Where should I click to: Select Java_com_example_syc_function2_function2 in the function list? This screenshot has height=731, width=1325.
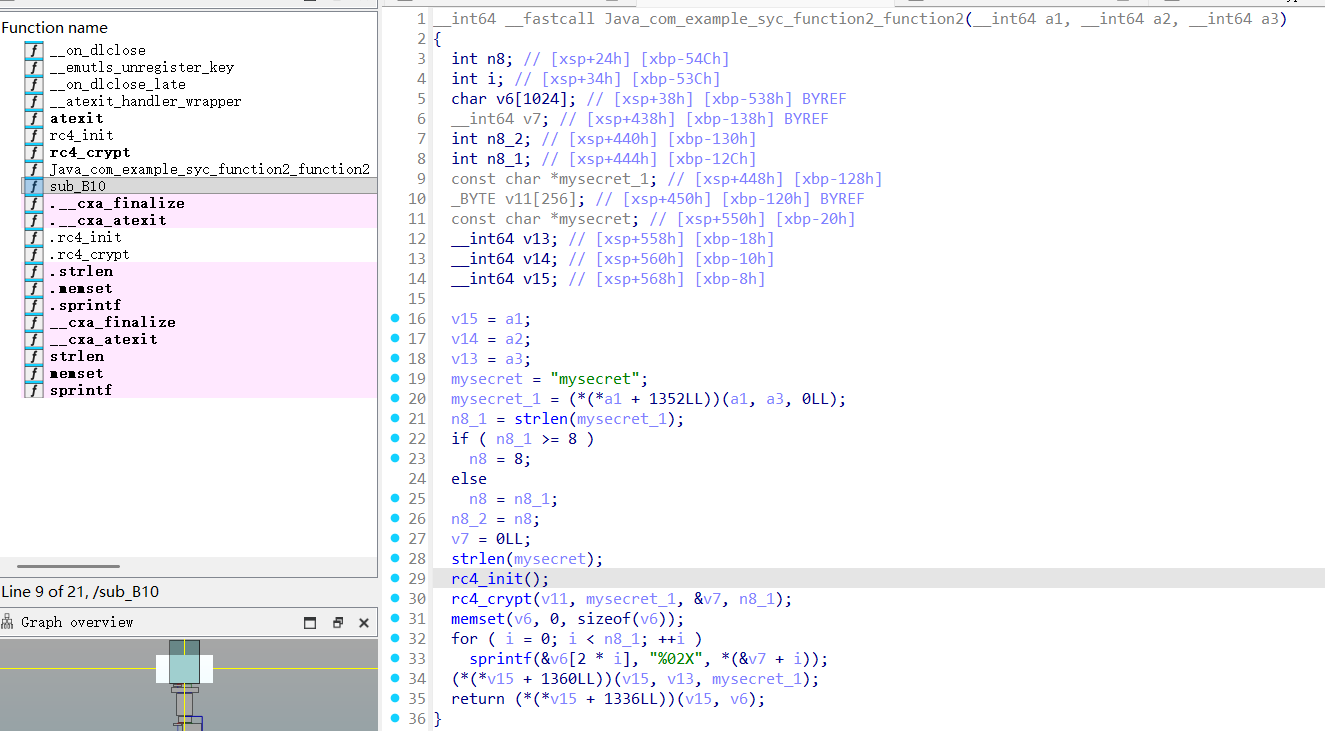coord(210,169)
